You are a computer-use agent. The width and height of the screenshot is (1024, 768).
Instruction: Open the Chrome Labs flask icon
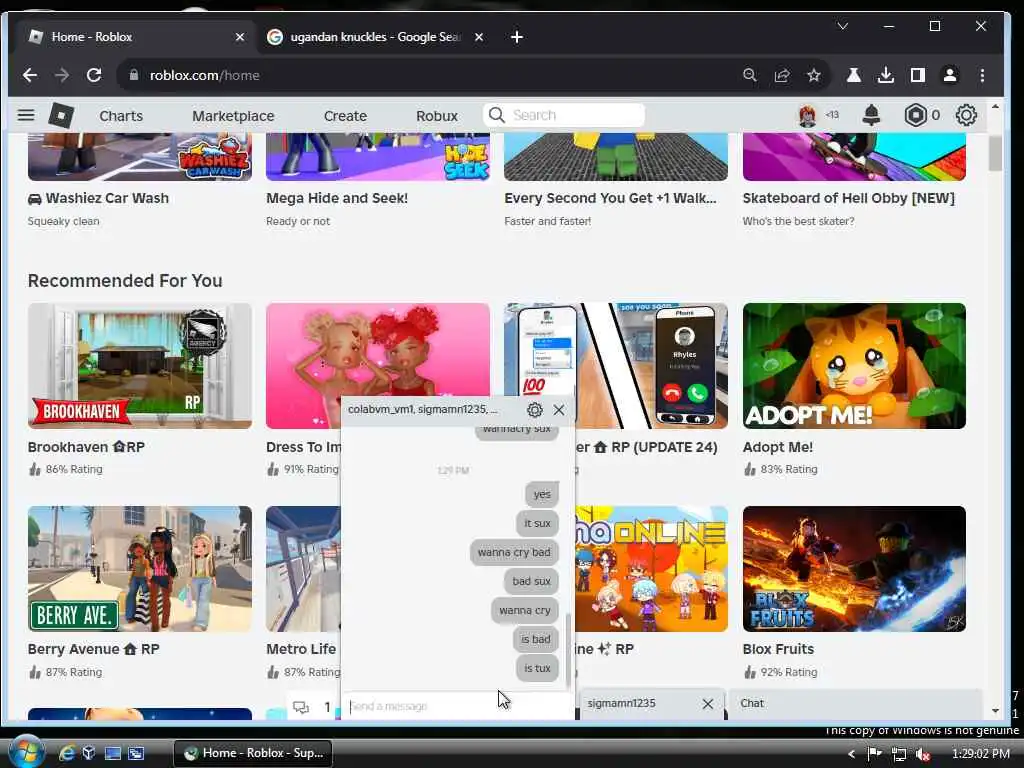854,75
